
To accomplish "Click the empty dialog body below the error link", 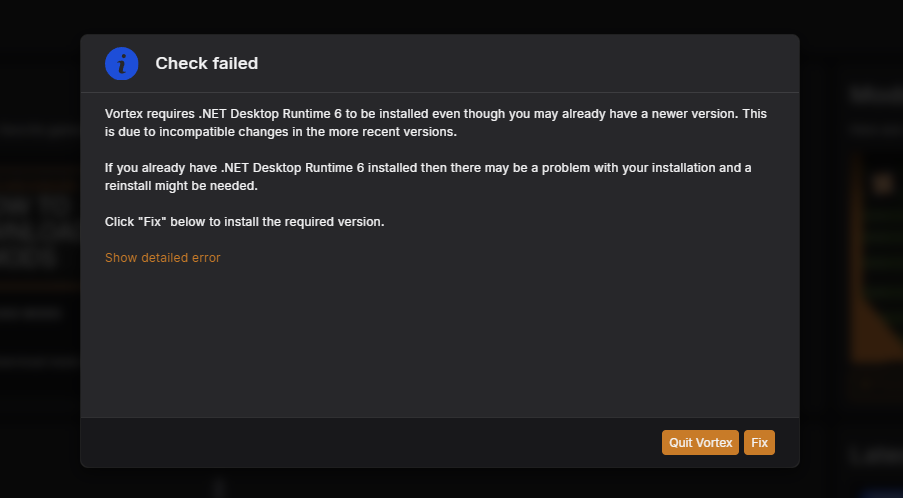I will click(440, 340).
